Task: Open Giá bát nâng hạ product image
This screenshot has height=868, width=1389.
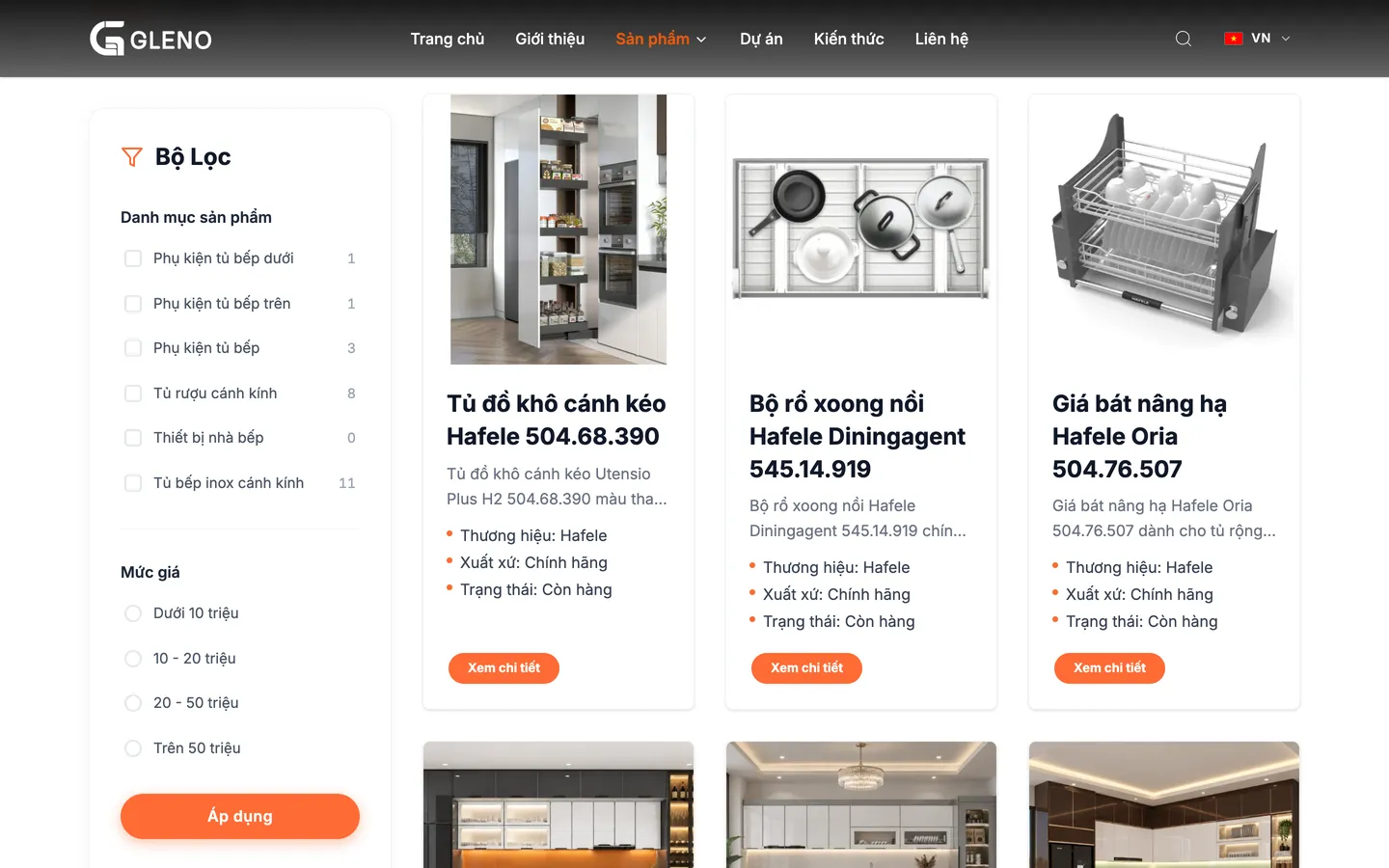Action: pos(1164,230)
